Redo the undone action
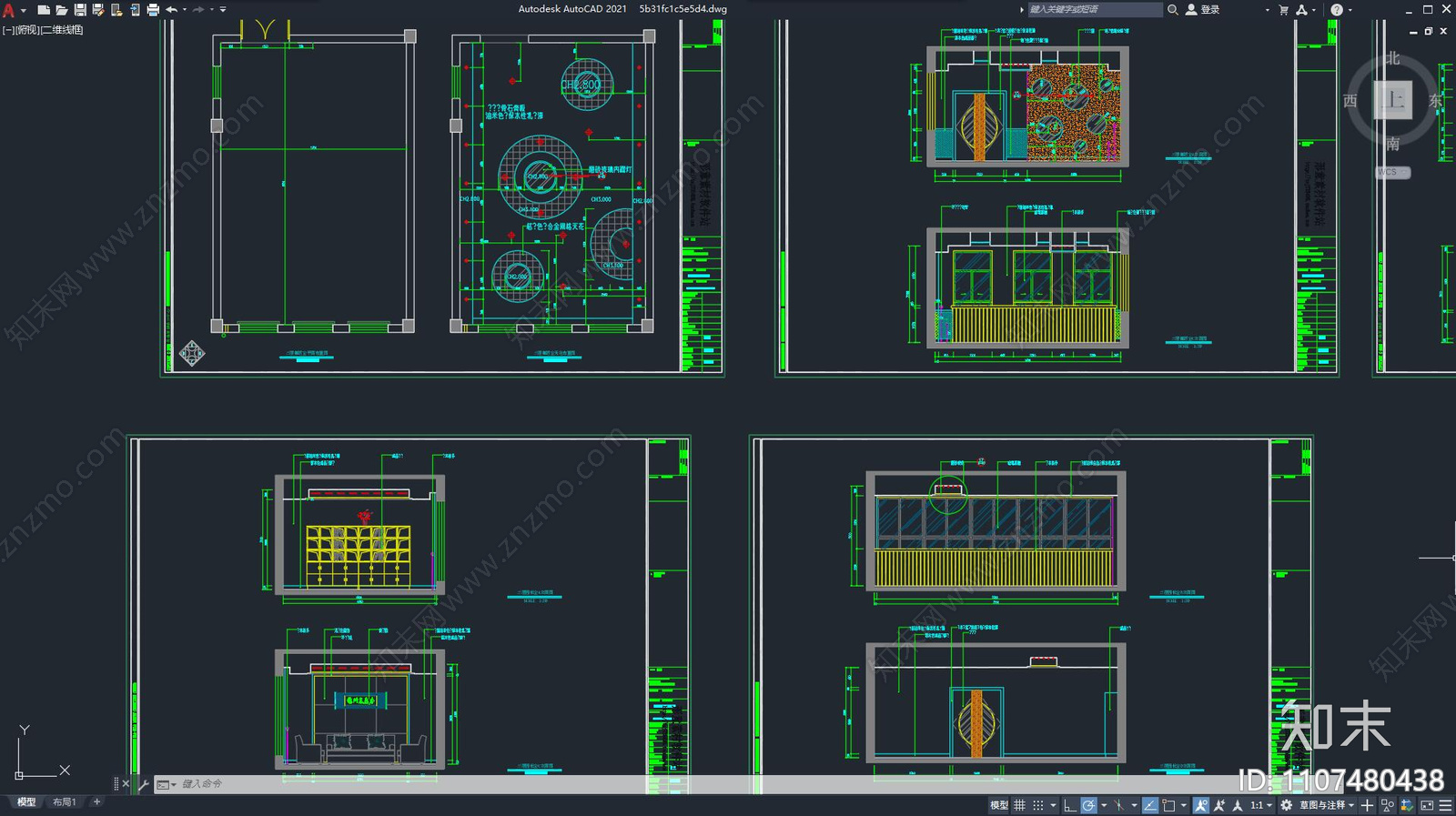The height and width of the screenshot is (816, 1456). (x=197, y=10)
